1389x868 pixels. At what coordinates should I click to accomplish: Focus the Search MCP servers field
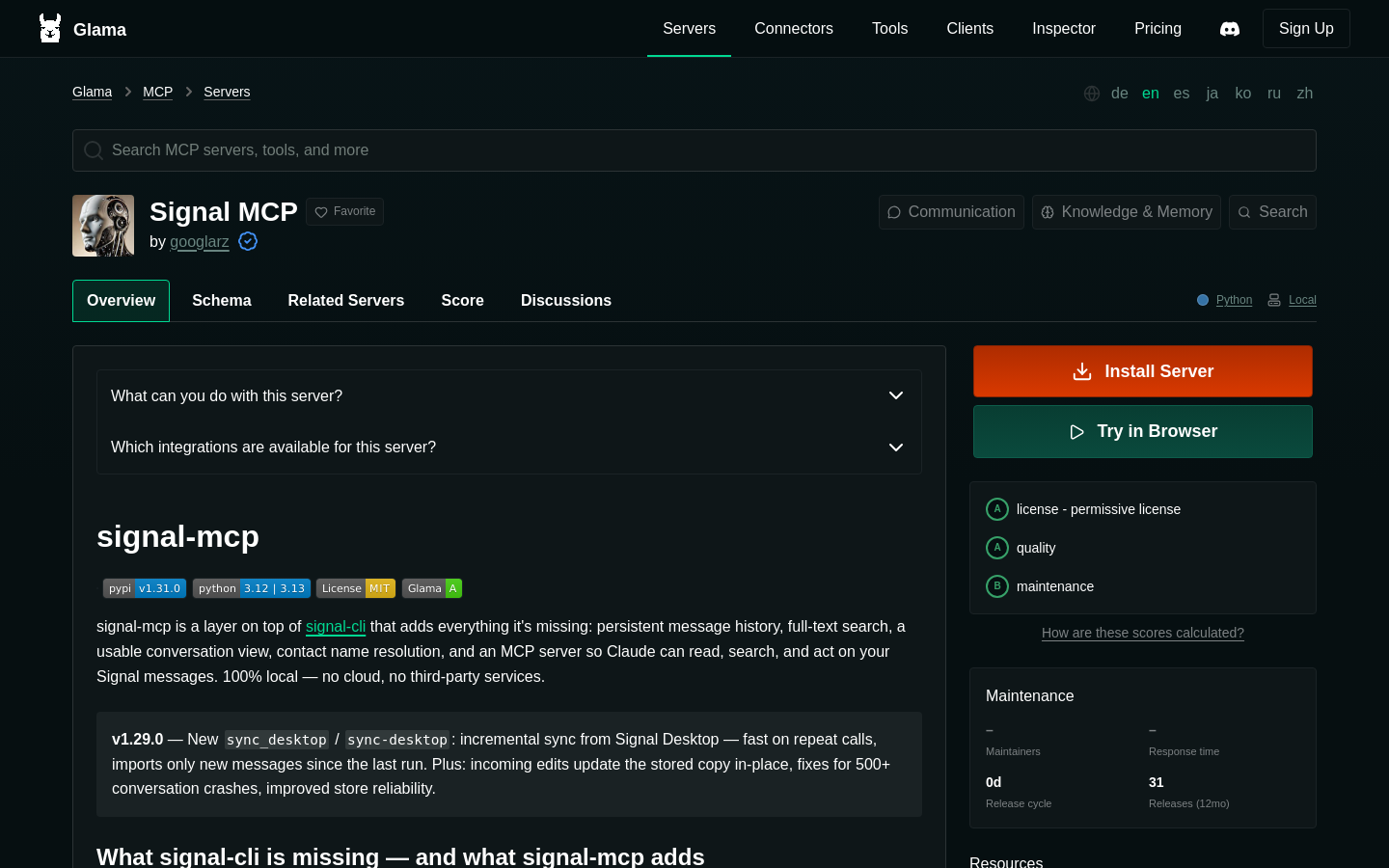coord(694,150)
